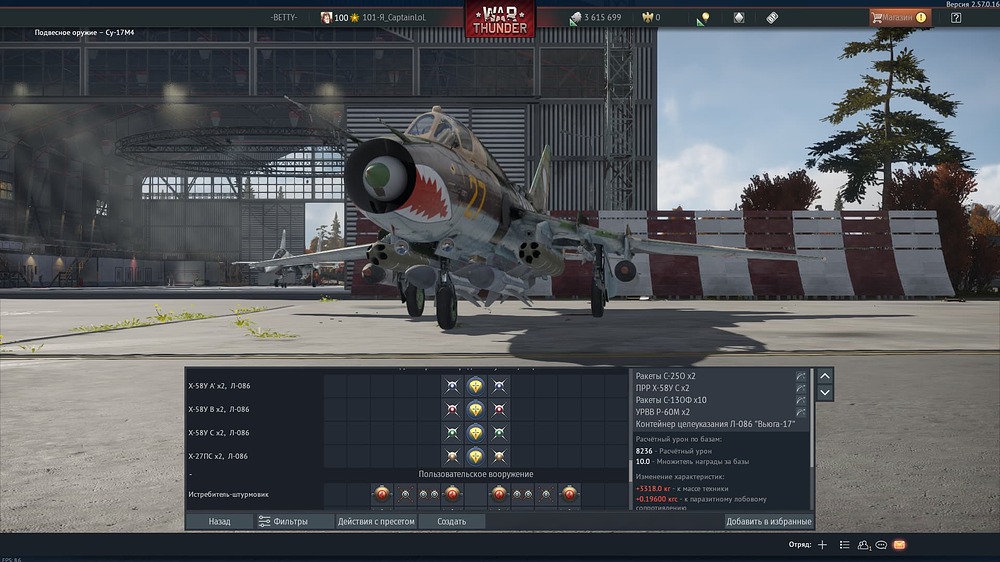Click the golden eagles currency icon
Viewport: 1000px width, 562px height.
[x=647, y=18]
